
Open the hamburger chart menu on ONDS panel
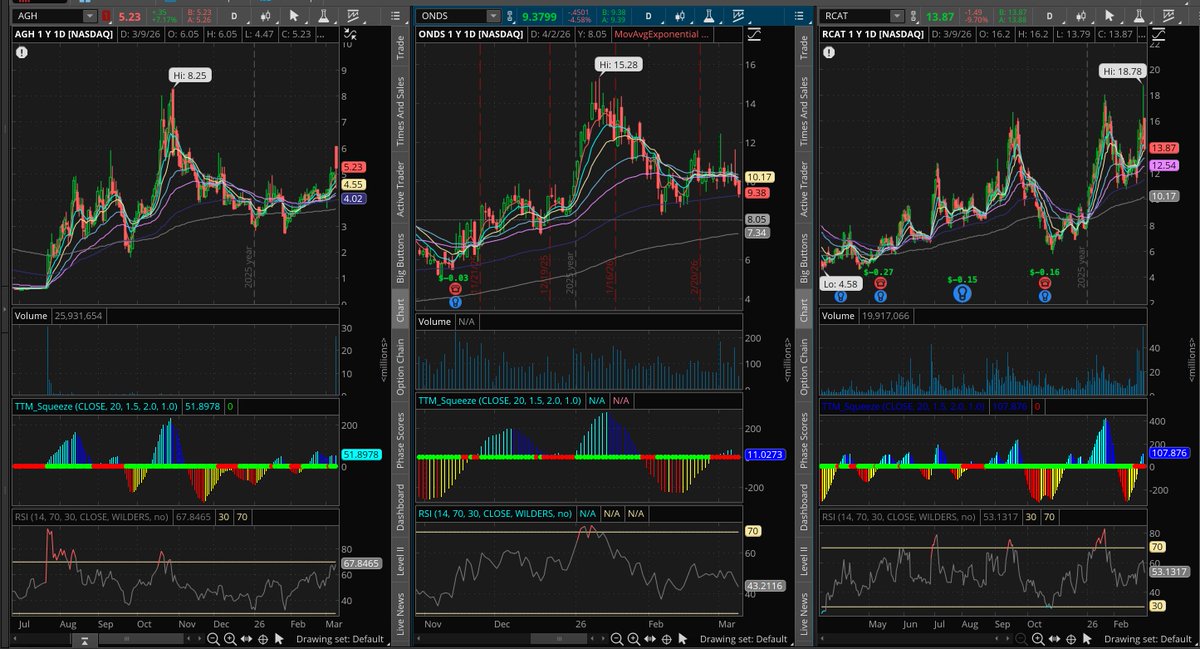click(798, 15)
